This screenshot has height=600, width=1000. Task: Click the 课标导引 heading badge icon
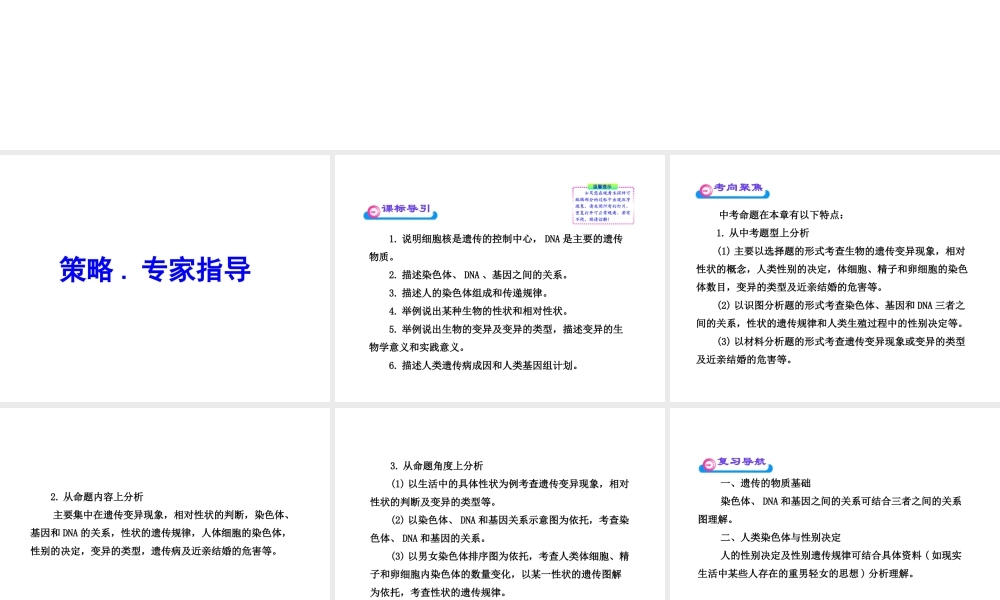(401, 211)
